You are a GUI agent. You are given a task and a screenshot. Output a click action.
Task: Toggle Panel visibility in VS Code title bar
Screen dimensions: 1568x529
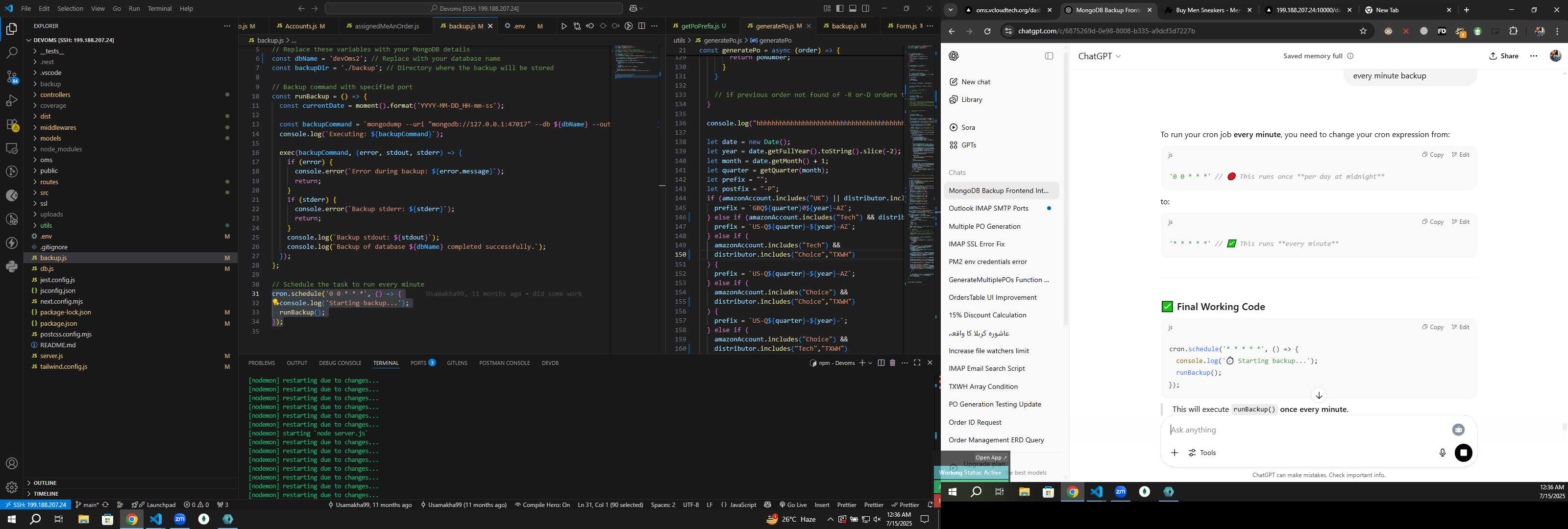click(853, 8)
